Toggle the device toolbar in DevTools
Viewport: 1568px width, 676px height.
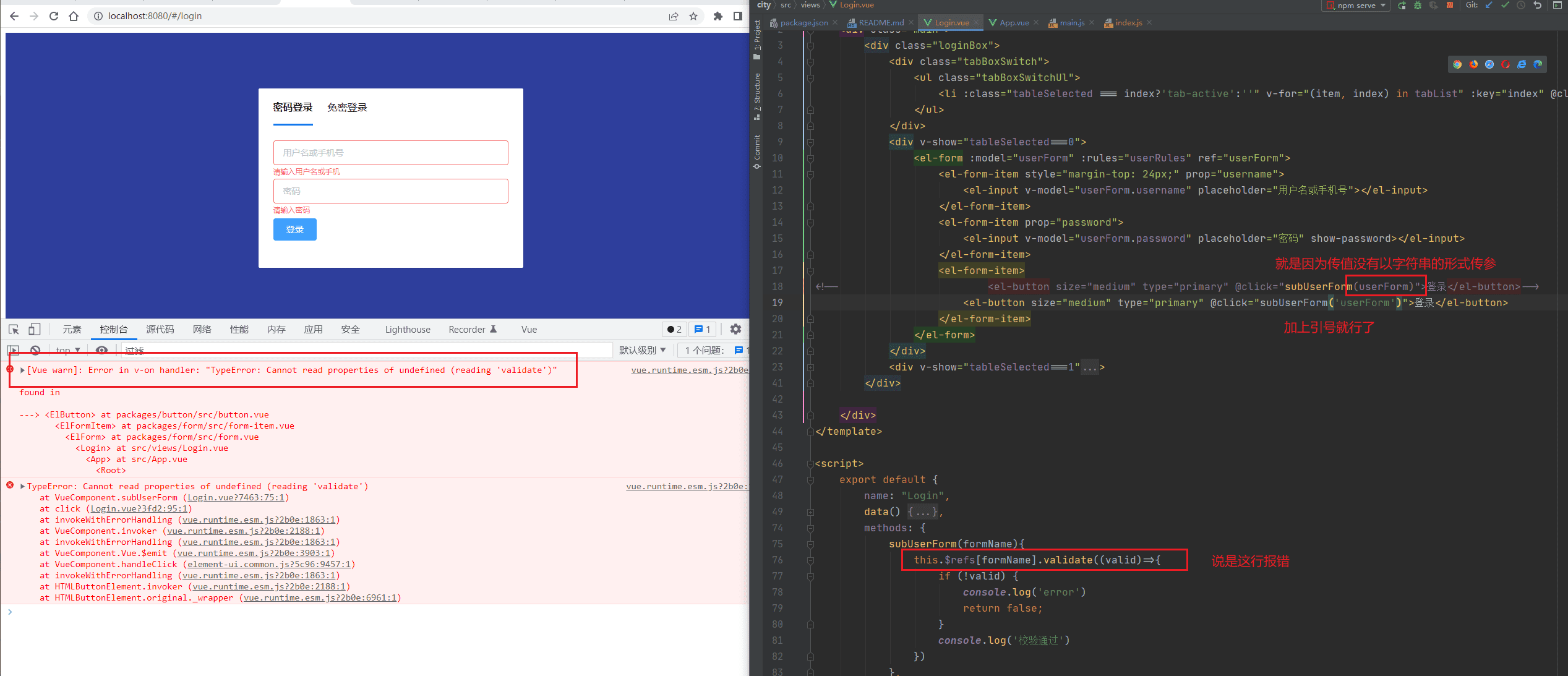pos(35,330)
